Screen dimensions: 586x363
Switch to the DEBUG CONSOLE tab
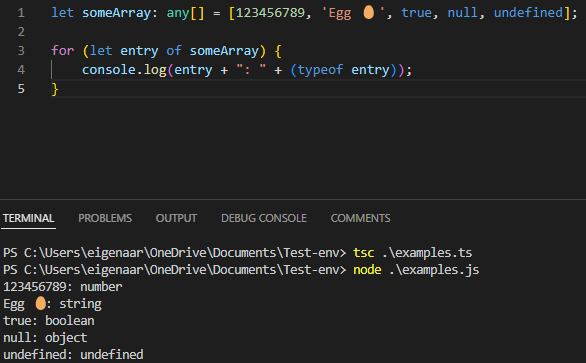(264, 218)
